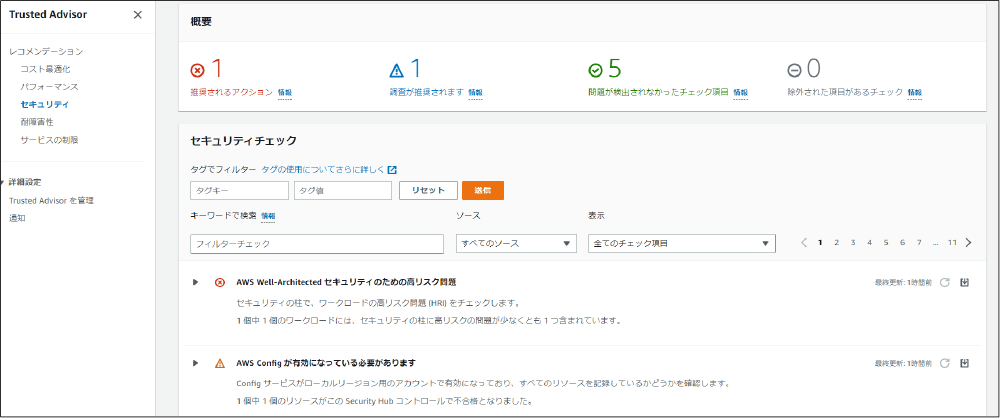The image size is (1000, 418).
Task: Click previous page arrow in pagination
Action: pos(804,243)
